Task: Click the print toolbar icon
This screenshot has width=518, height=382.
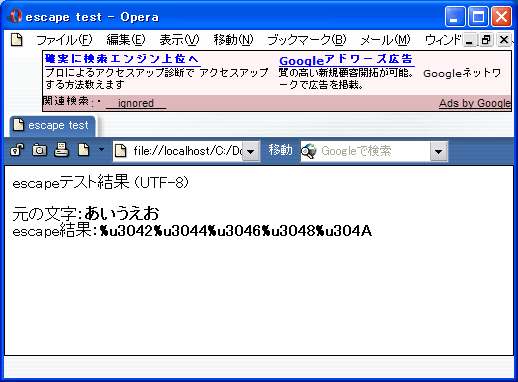Action: [61, 150]
